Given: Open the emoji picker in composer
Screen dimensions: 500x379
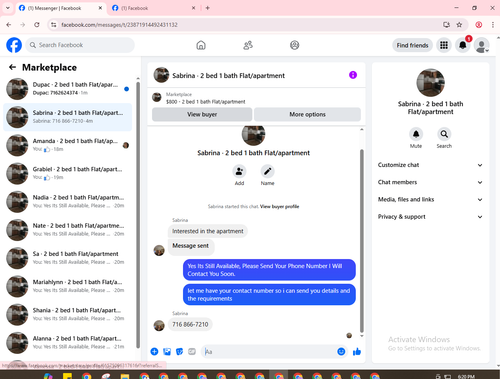Looking at the screenshot, I should coord(341,351).
